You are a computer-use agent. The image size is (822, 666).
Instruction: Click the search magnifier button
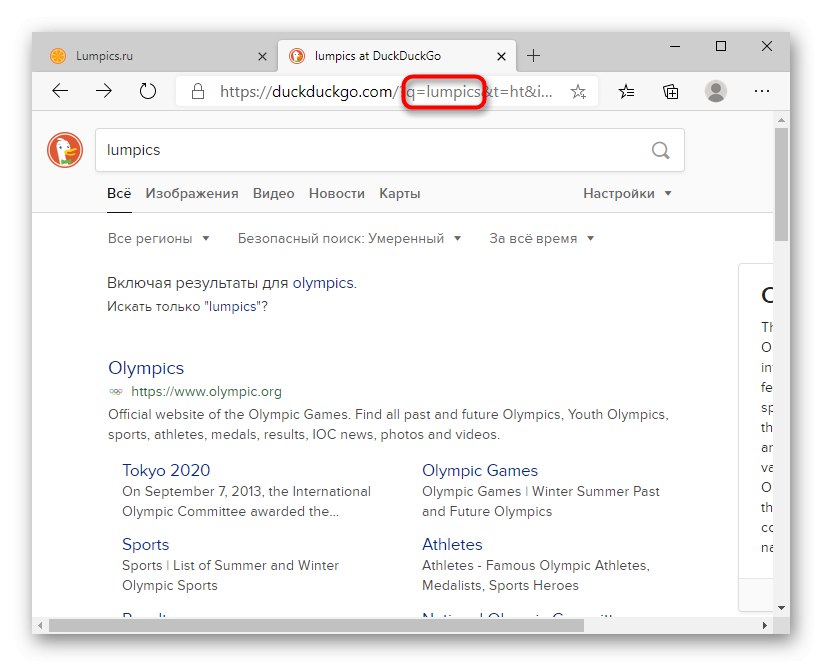[660, 150]
